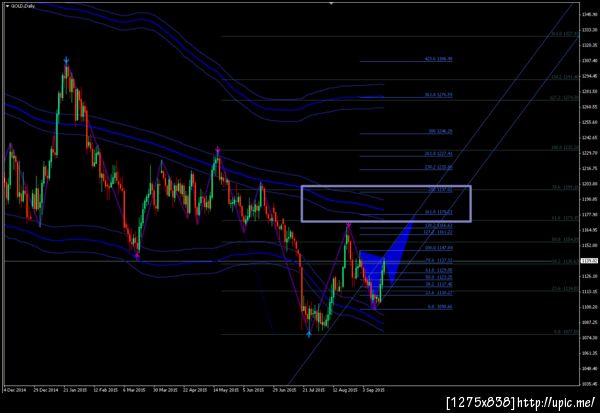Click the '21 Jul 2015' date label
Image resolution: width=600 pixels, height=413 pixels.
314,390
